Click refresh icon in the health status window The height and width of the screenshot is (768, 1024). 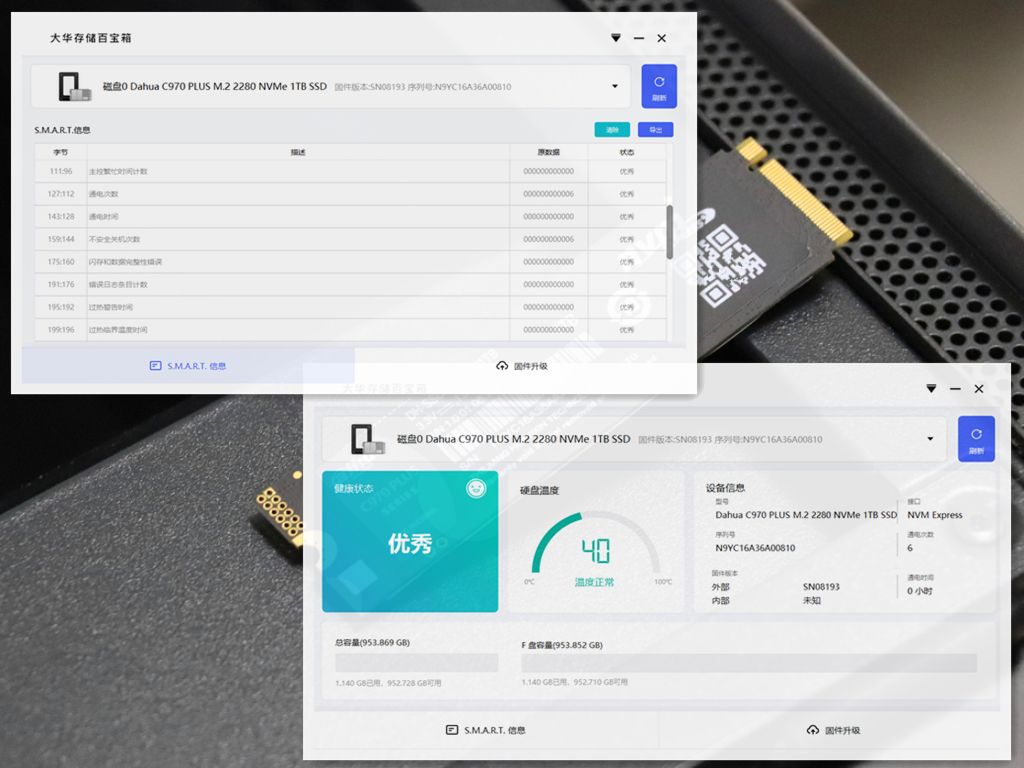(976, 434)
